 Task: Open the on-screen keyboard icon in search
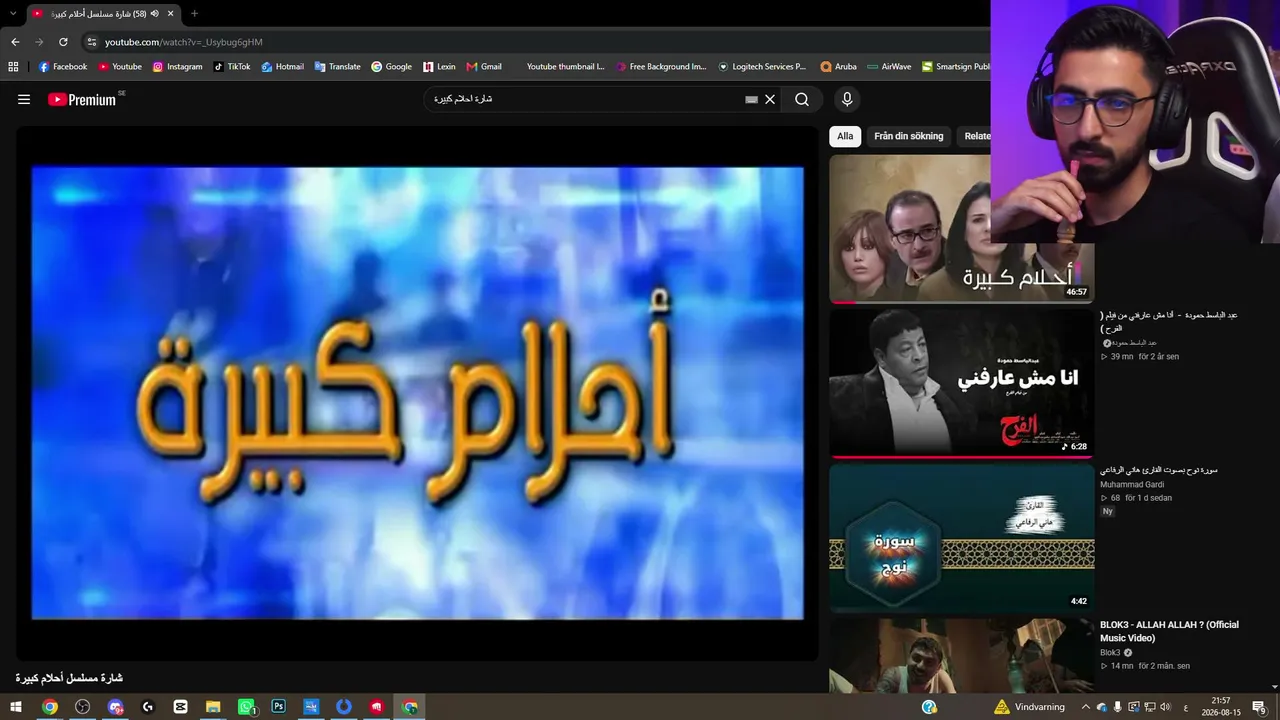[751, 99]
